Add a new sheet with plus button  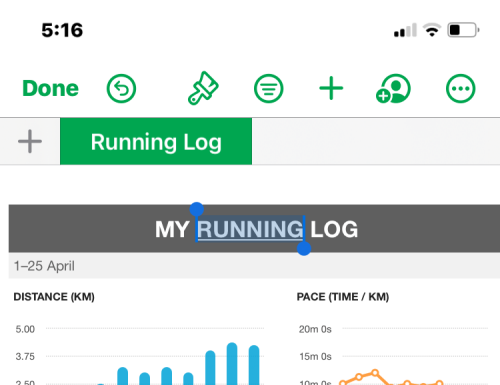(30, 141)
